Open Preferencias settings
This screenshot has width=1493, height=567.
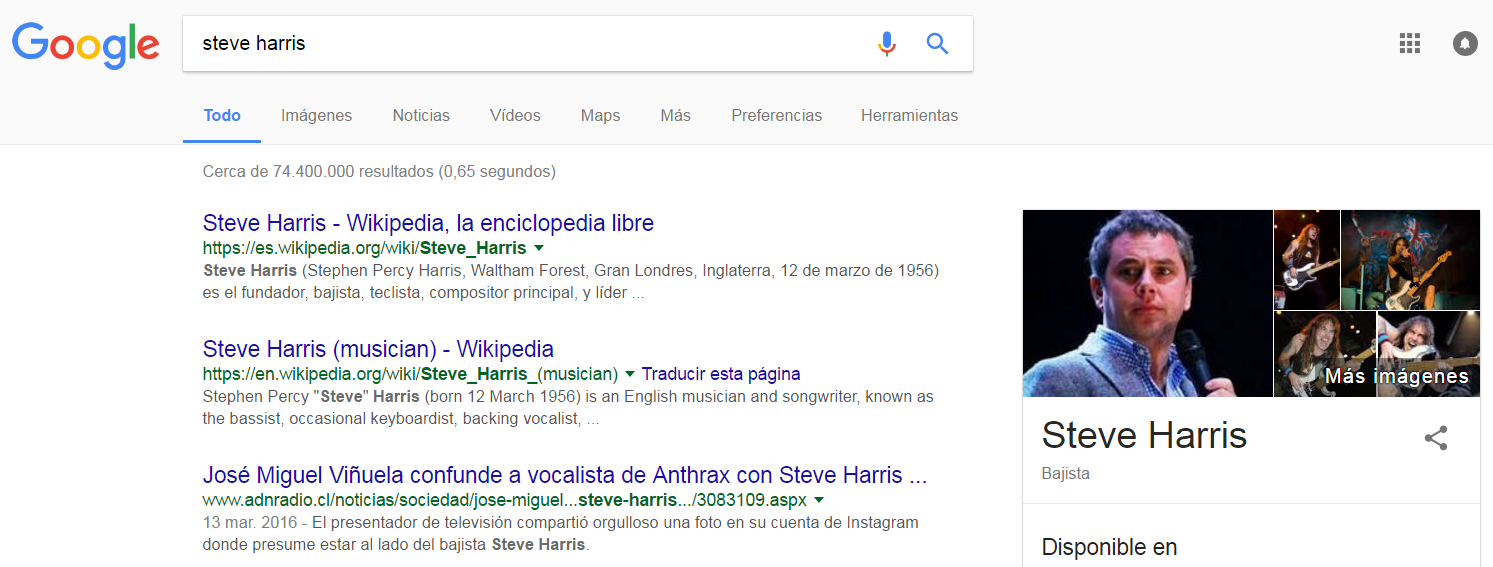[x=776, y=115]
